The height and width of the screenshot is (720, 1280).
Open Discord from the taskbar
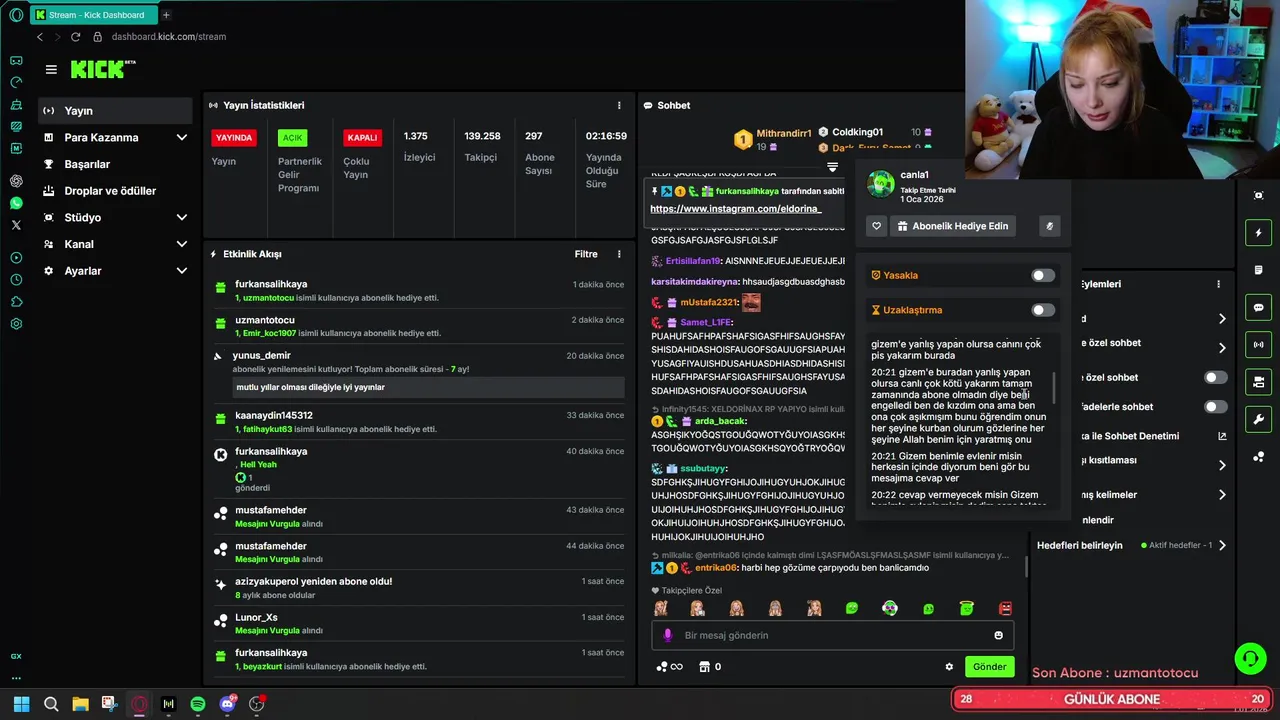coord(227,704)
